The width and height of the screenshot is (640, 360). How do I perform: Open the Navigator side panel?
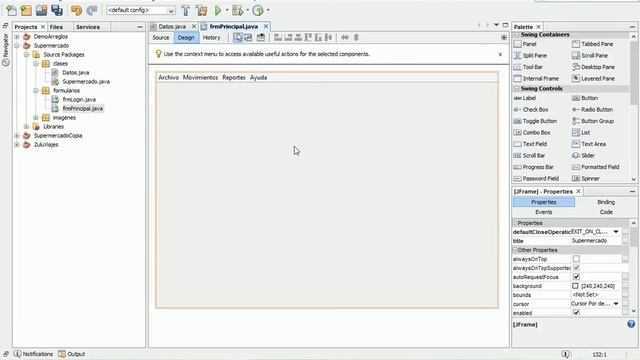click(5, 50)
